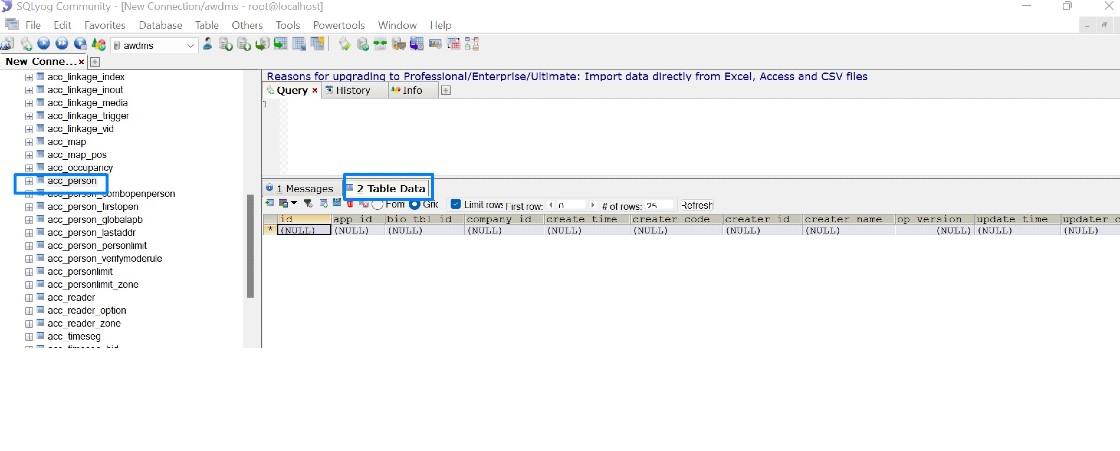1120x451 pixels.
Task: Open the Tools menu
Action: click(288, 25)
